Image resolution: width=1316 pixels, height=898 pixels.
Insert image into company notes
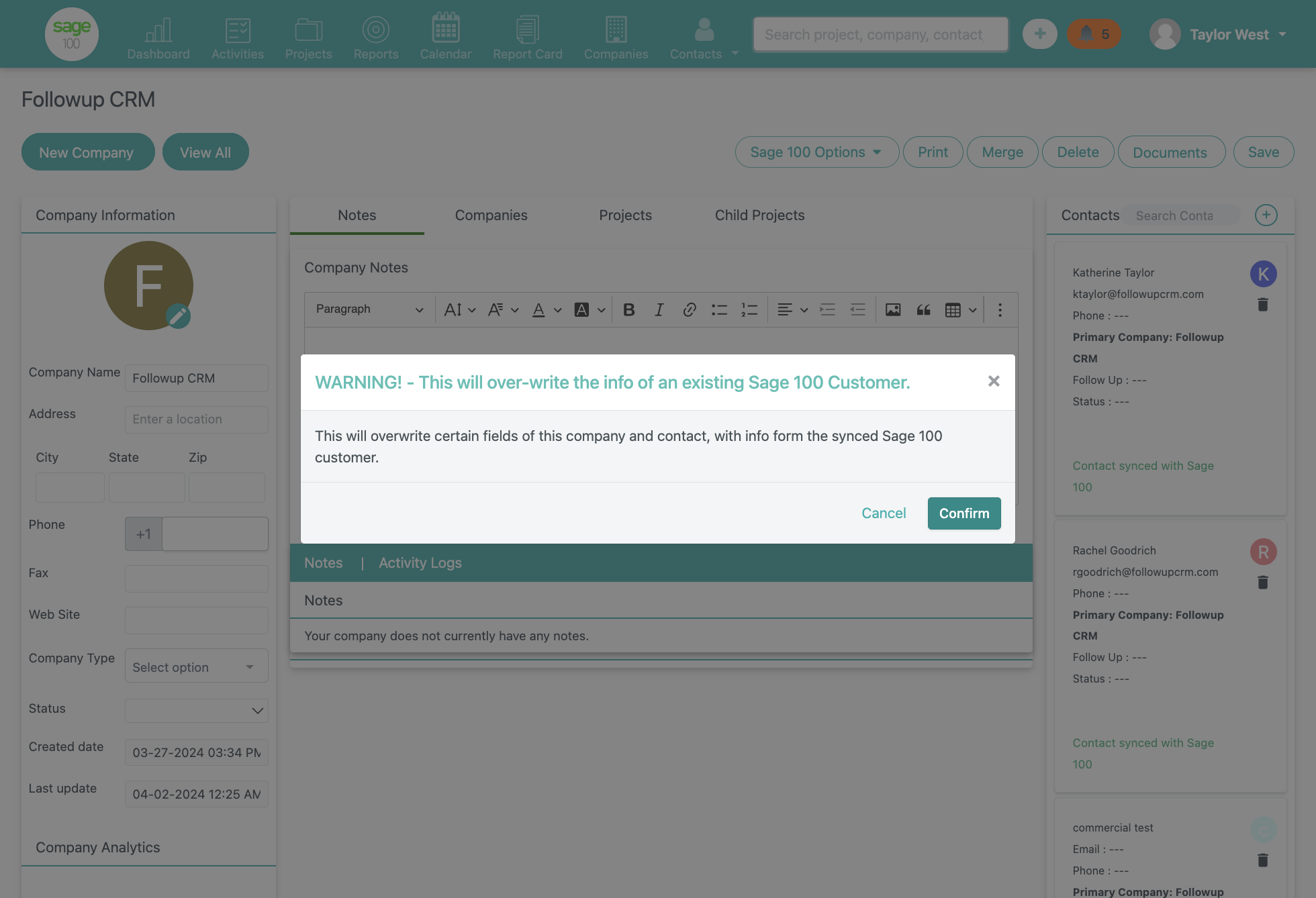pos(893,309)
